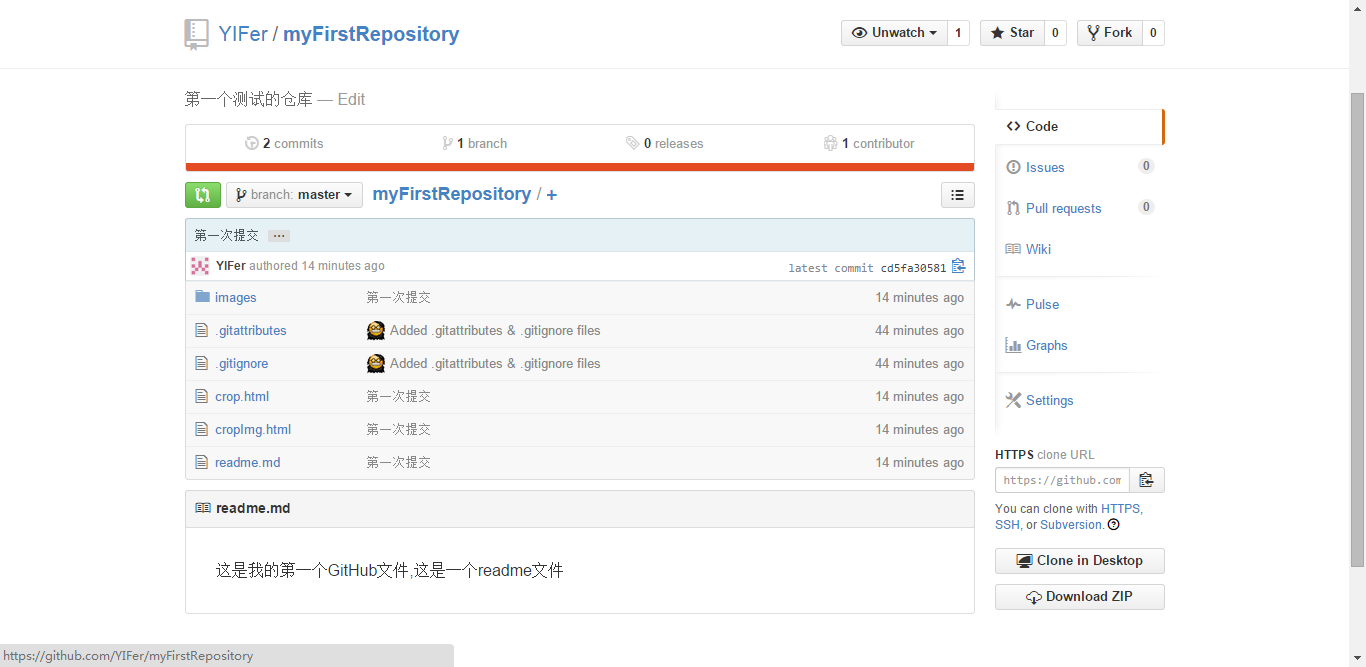The width and height of the screenshot is (1366, 667).
Task: Open the YIFer user link in header
Action: [x=243, y=34]
